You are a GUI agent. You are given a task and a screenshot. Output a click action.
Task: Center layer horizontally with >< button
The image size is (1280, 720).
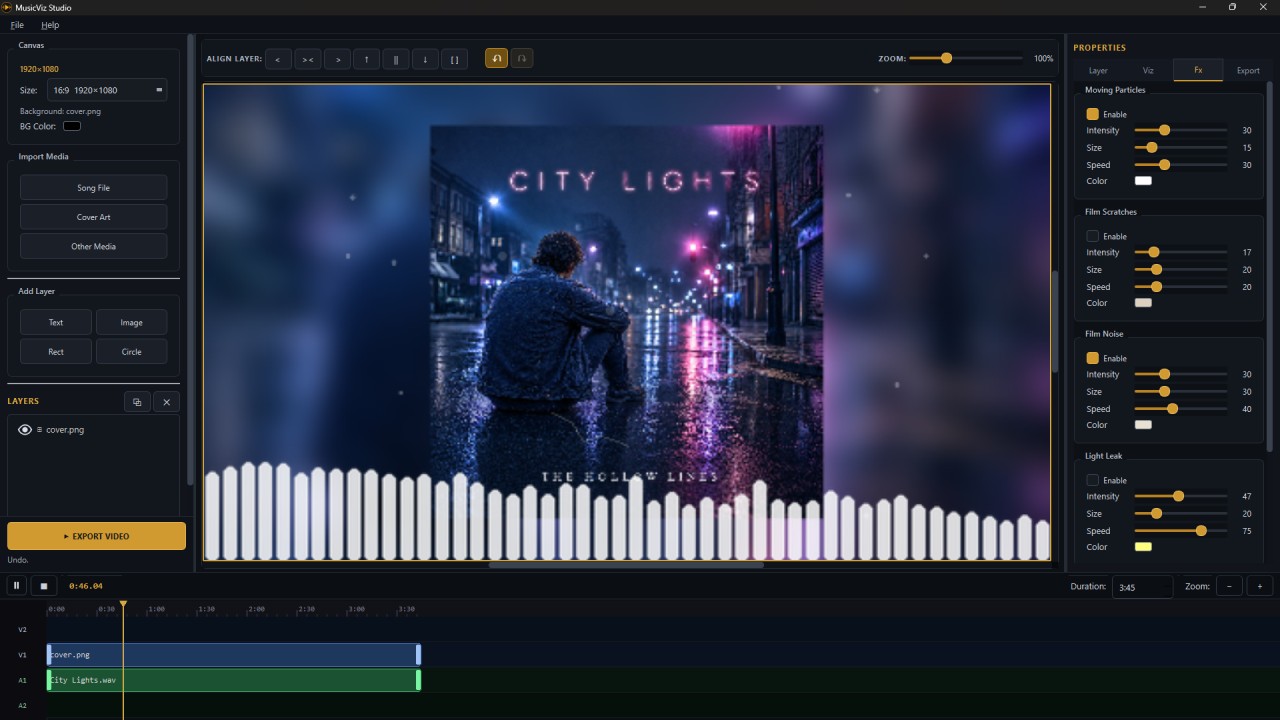(308, 59)
